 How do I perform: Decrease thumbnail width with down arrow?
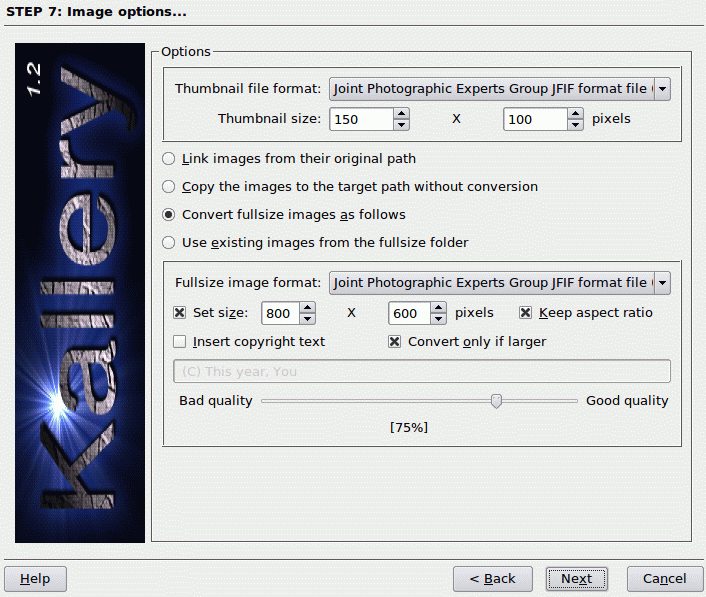(x=401, y=125)
